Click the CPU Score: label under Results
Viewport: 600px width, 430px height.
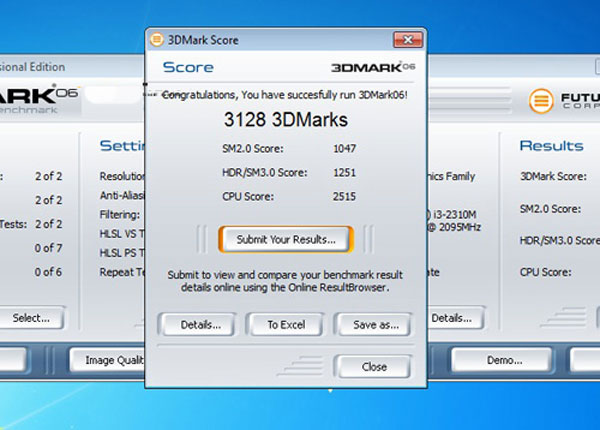[546, 272]
